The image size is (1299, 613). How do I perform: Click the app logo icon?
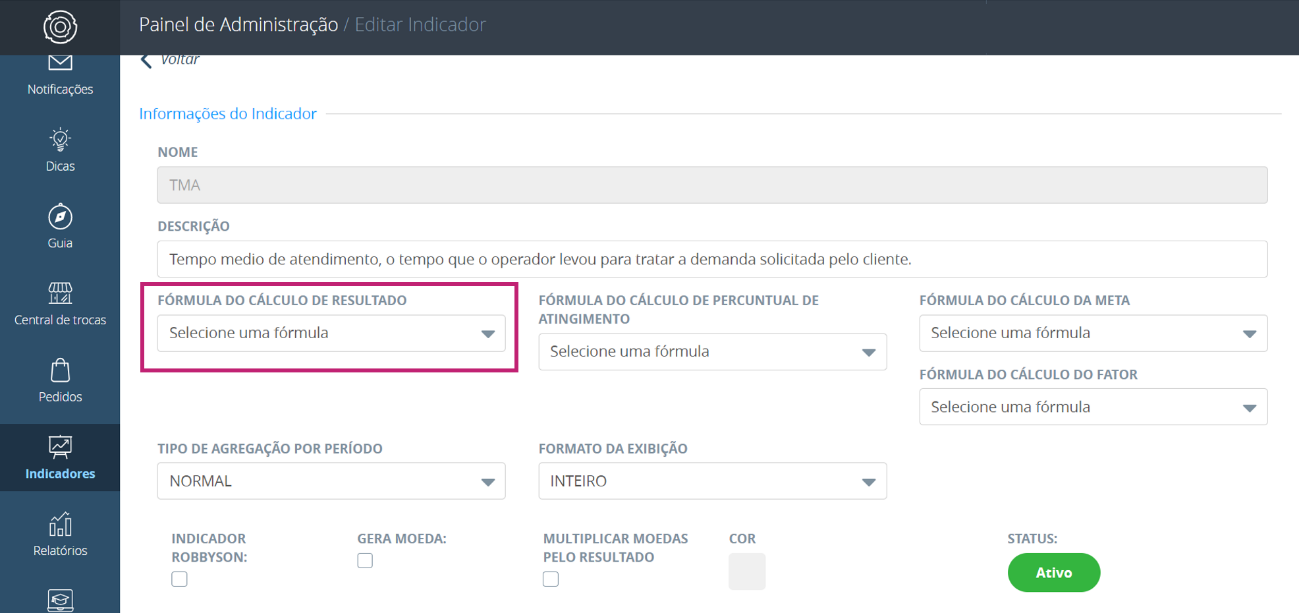[60, 26]
